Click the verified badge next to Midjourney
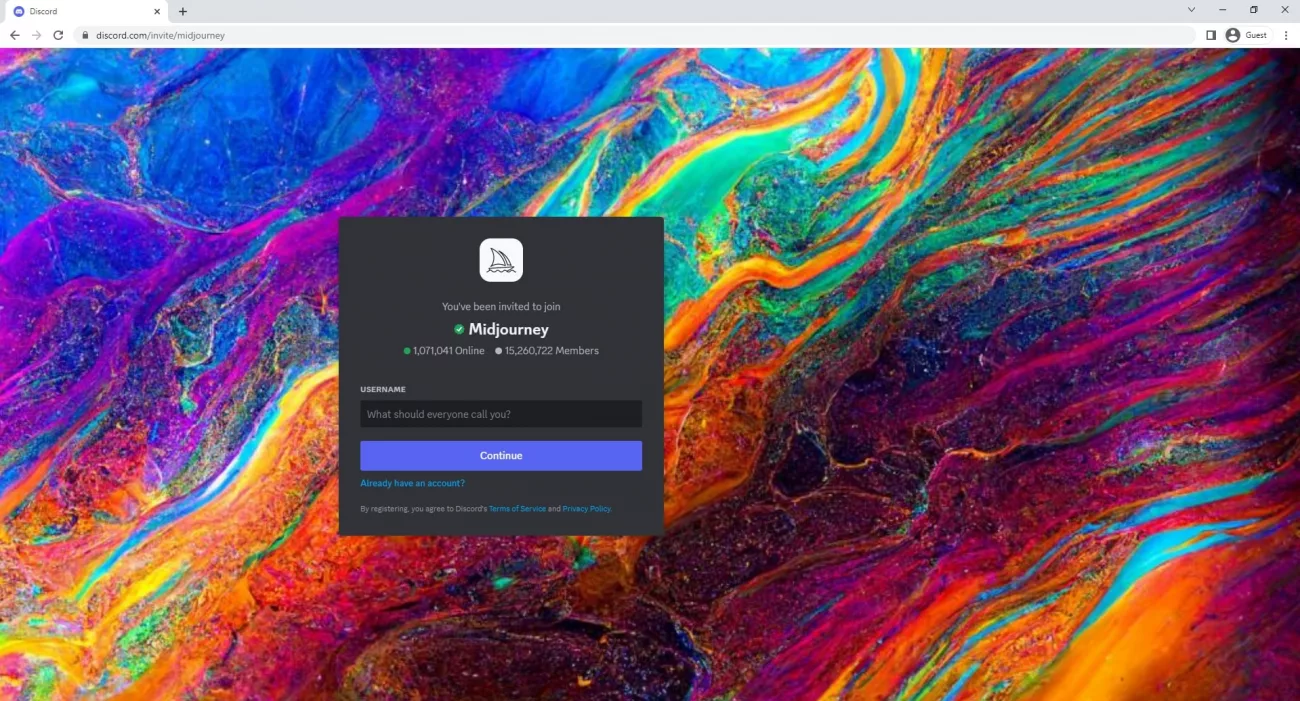Viewport: 1300px width, 701px height. point(459,329)
